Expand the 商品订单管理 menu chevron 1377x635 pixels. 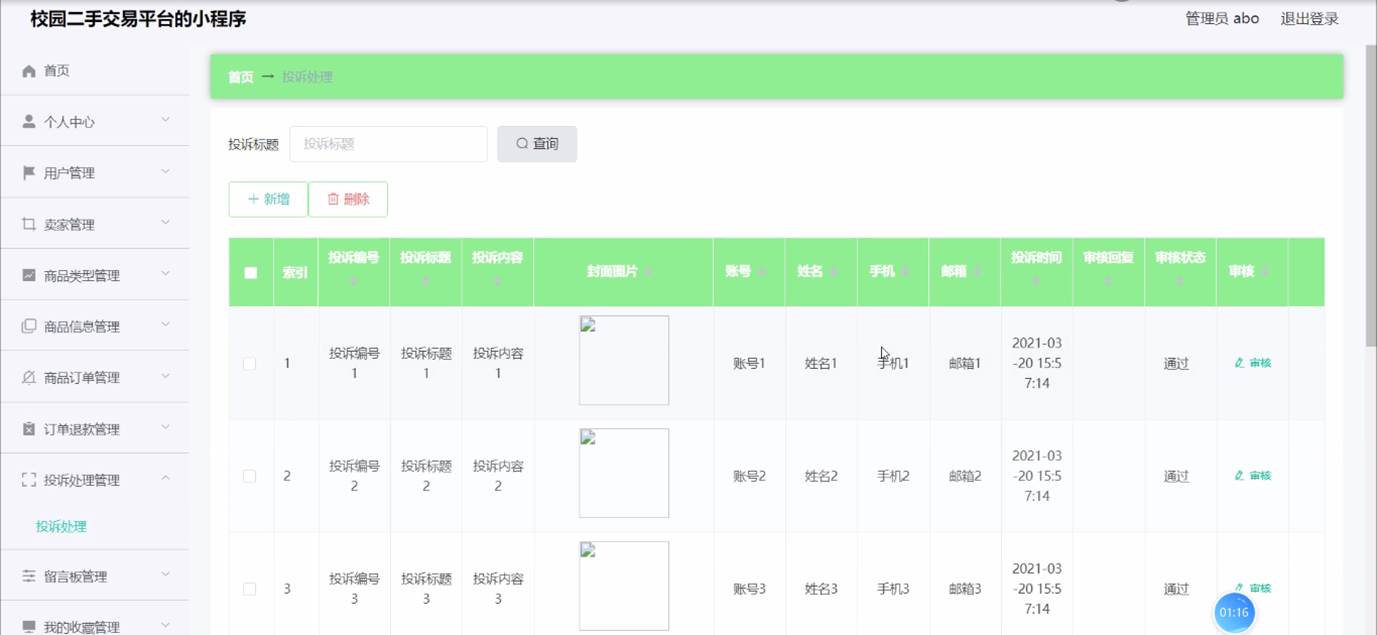[166, 377]
